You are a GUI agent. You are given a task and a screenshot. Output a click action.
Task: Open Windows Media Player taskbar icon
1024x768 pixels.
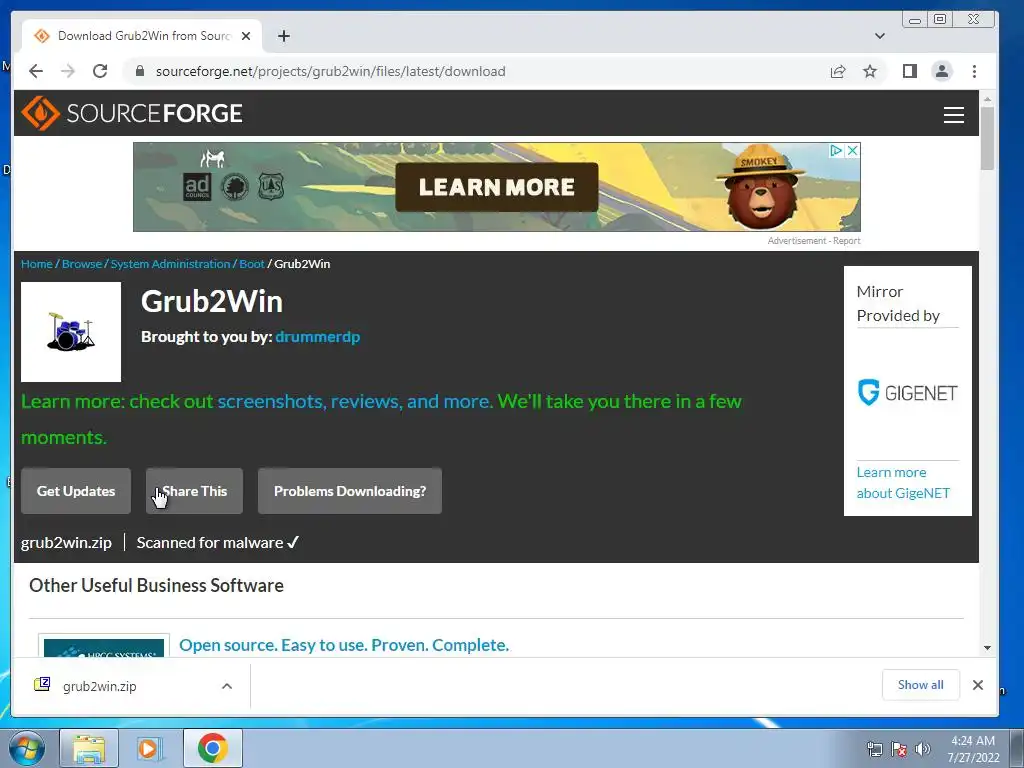150,748
